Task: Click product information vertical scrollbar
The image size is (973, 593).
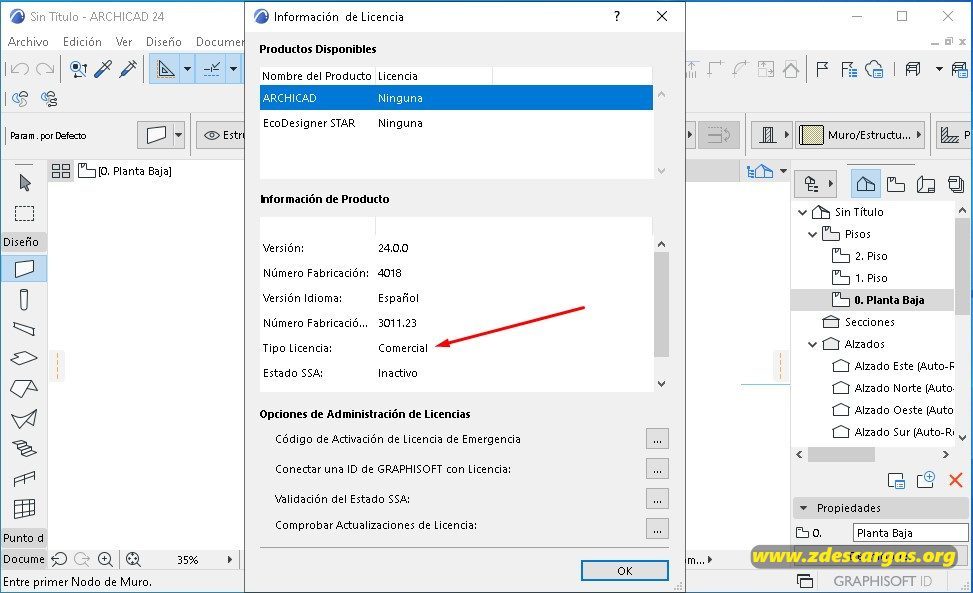Action: point(661,304)
